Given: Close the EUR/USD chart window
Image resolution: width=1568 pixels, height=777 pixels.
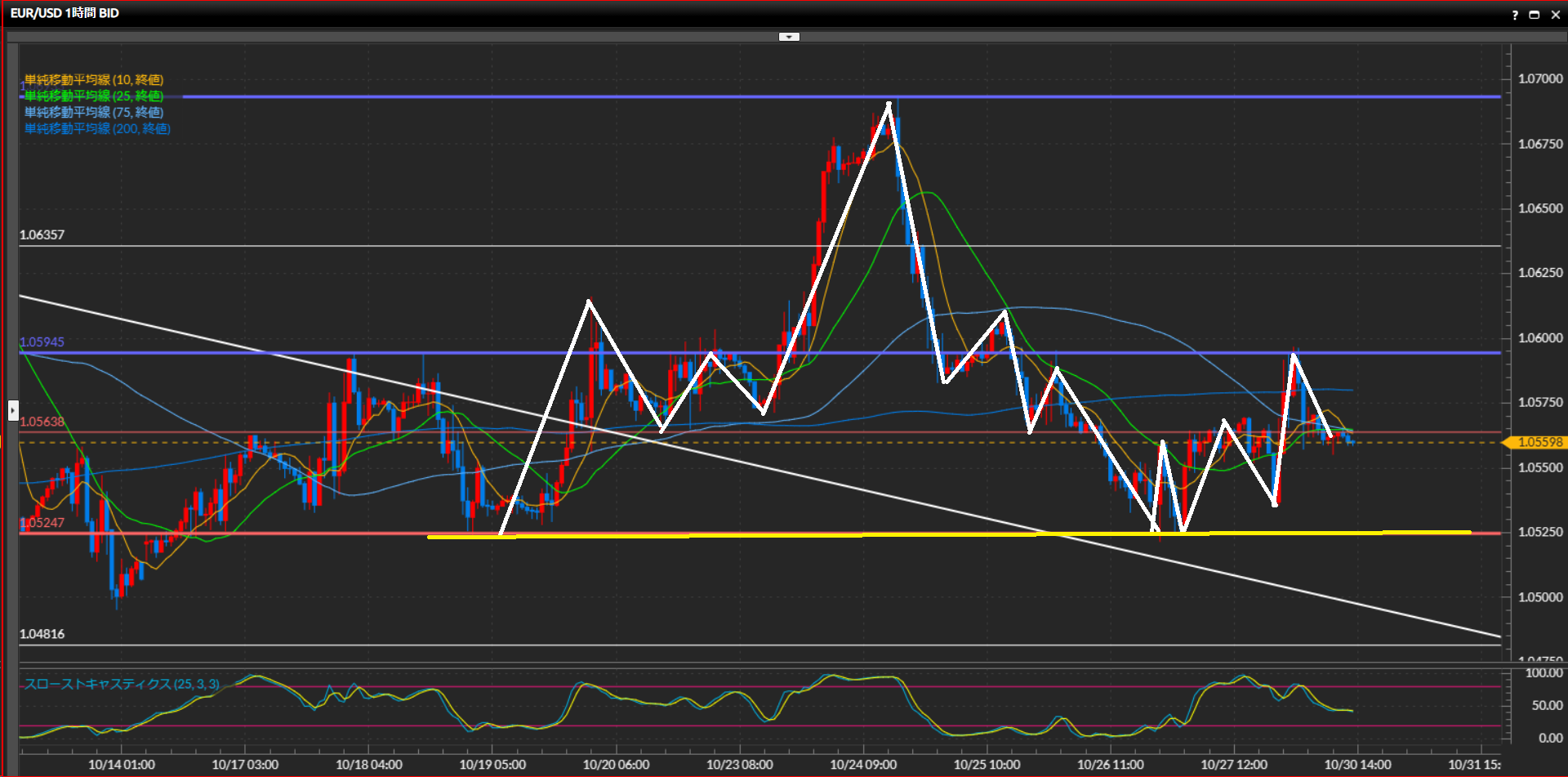Looking at the screenshot, I should point(1555,15).
